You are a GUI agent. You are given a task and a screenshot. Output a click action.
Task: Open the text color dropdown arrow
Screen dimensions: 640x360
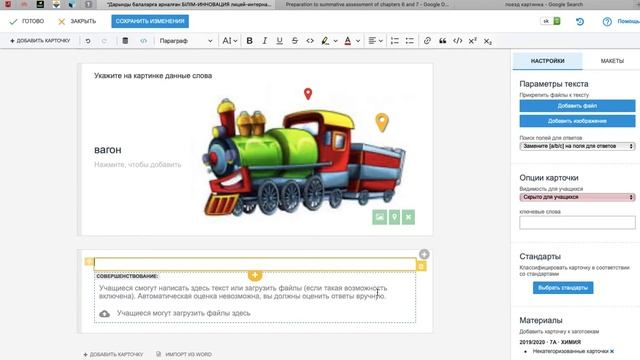coord(358,41)
